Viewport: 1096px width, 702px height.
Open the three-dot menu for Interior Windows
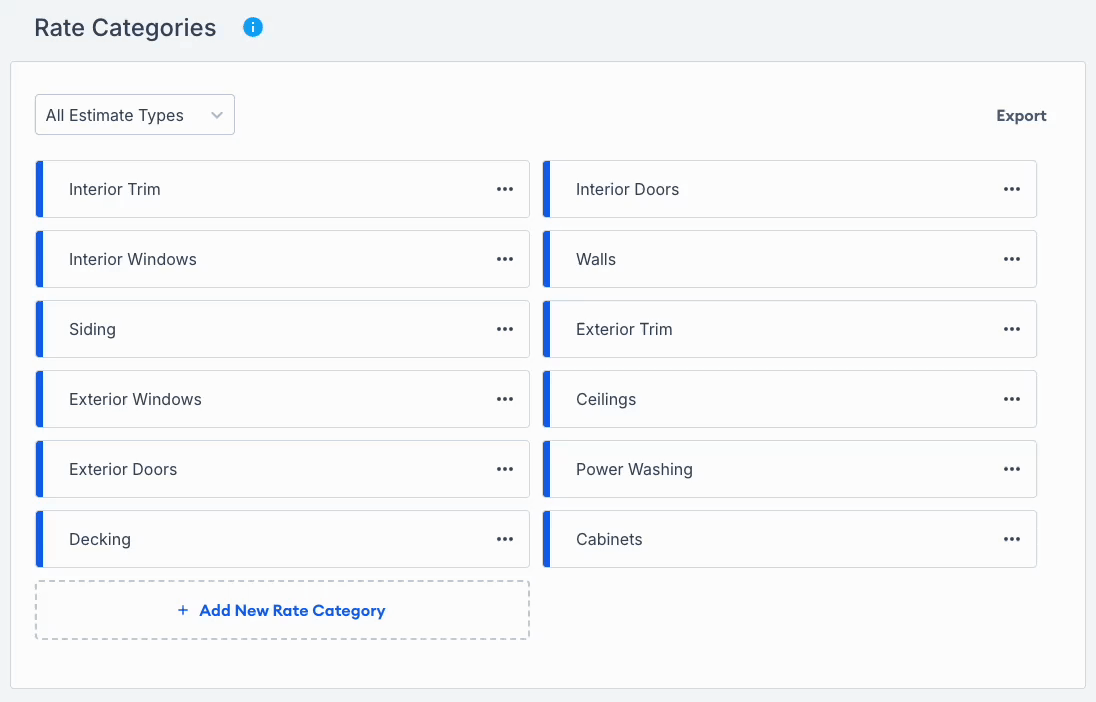coord(505,259)
